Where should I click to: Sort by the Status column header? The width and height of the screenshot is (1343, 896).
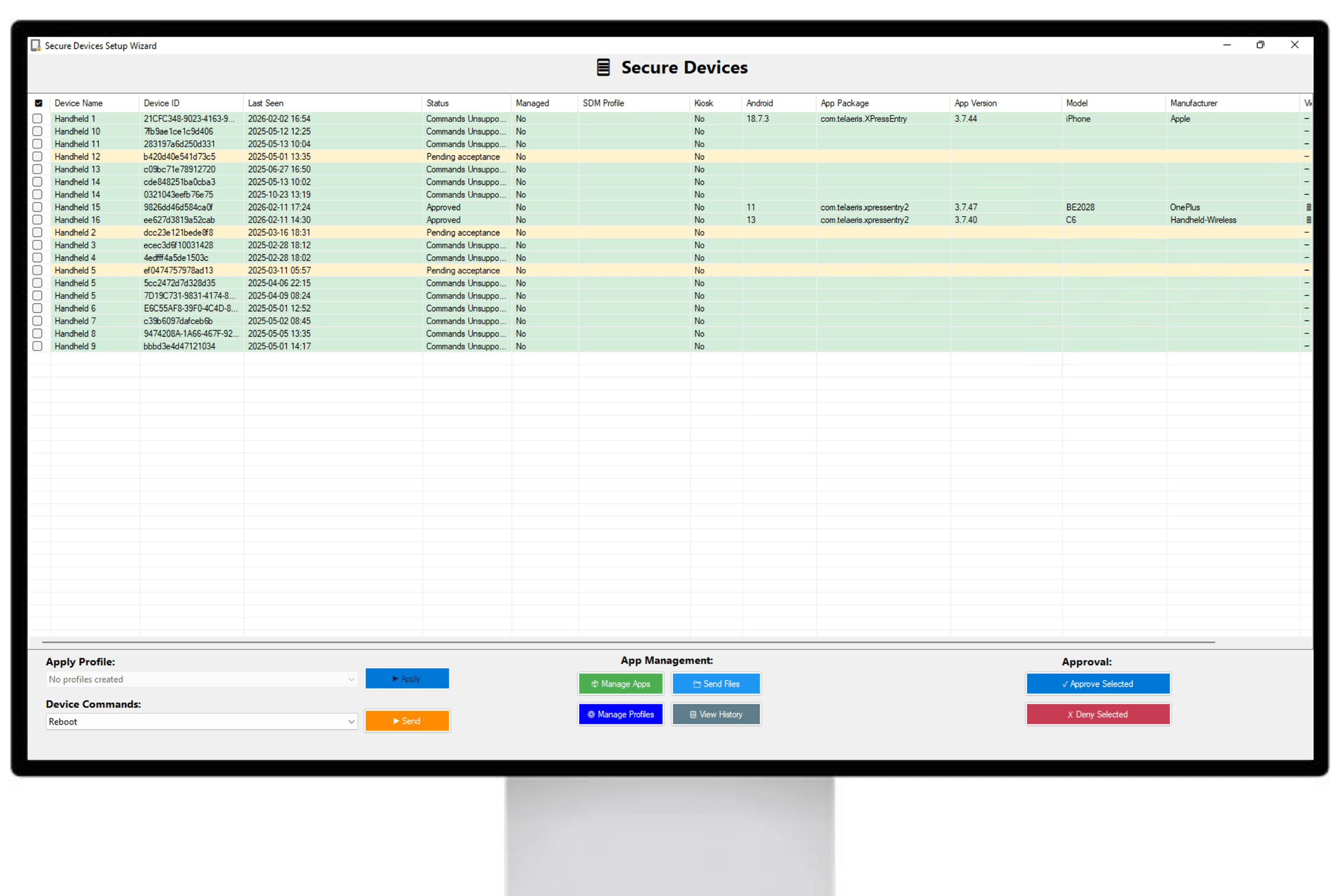point(437,103)
